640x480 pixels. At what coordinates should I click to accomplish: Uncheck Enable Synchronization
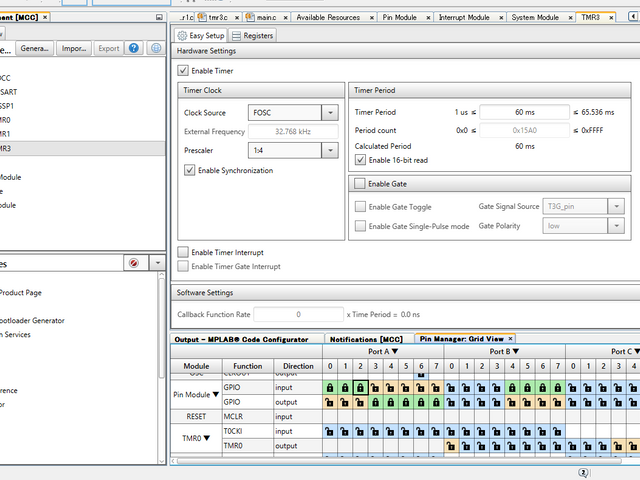190,171
